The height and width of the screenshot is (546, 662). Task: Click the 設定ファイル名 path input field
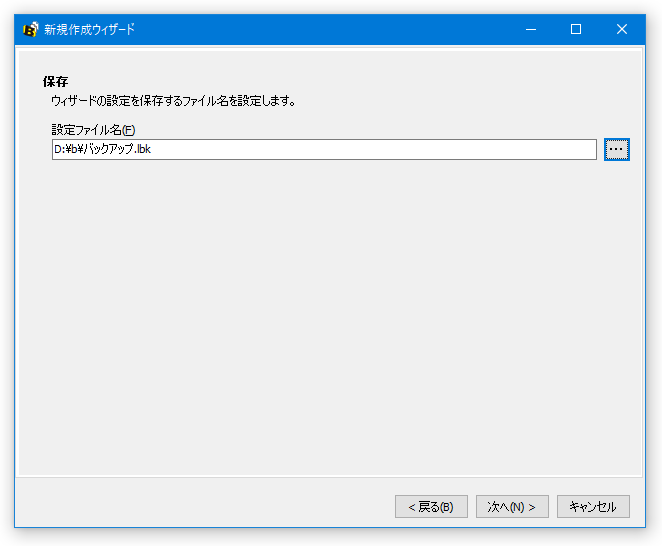pos(324,149)
